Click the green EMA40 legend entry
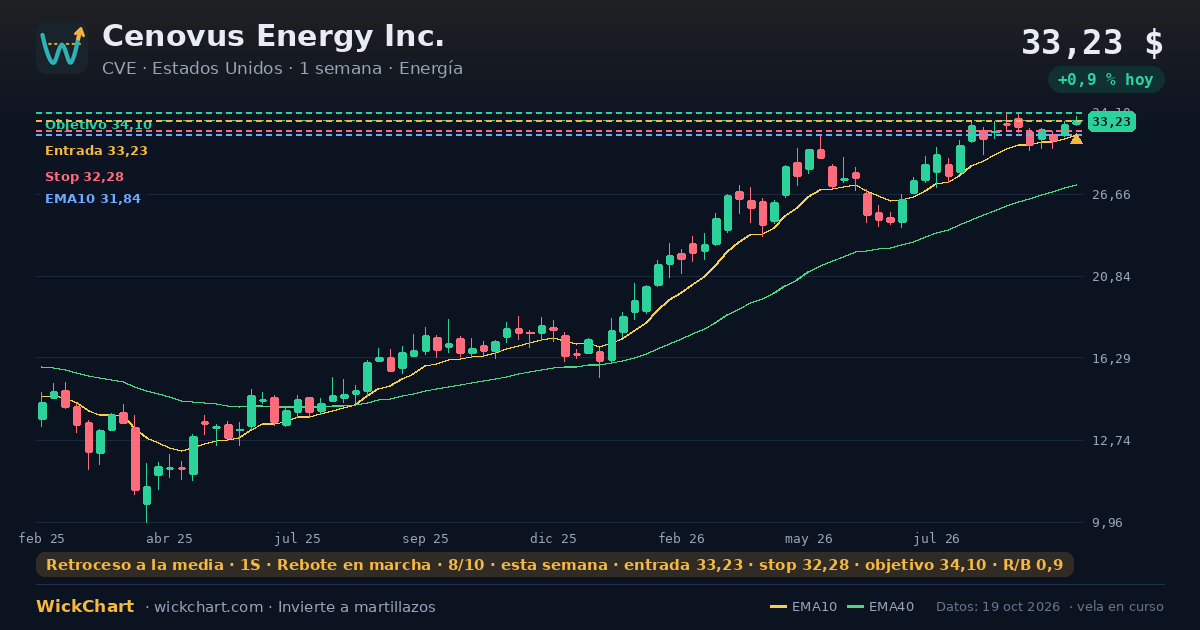 click(880, 607)
